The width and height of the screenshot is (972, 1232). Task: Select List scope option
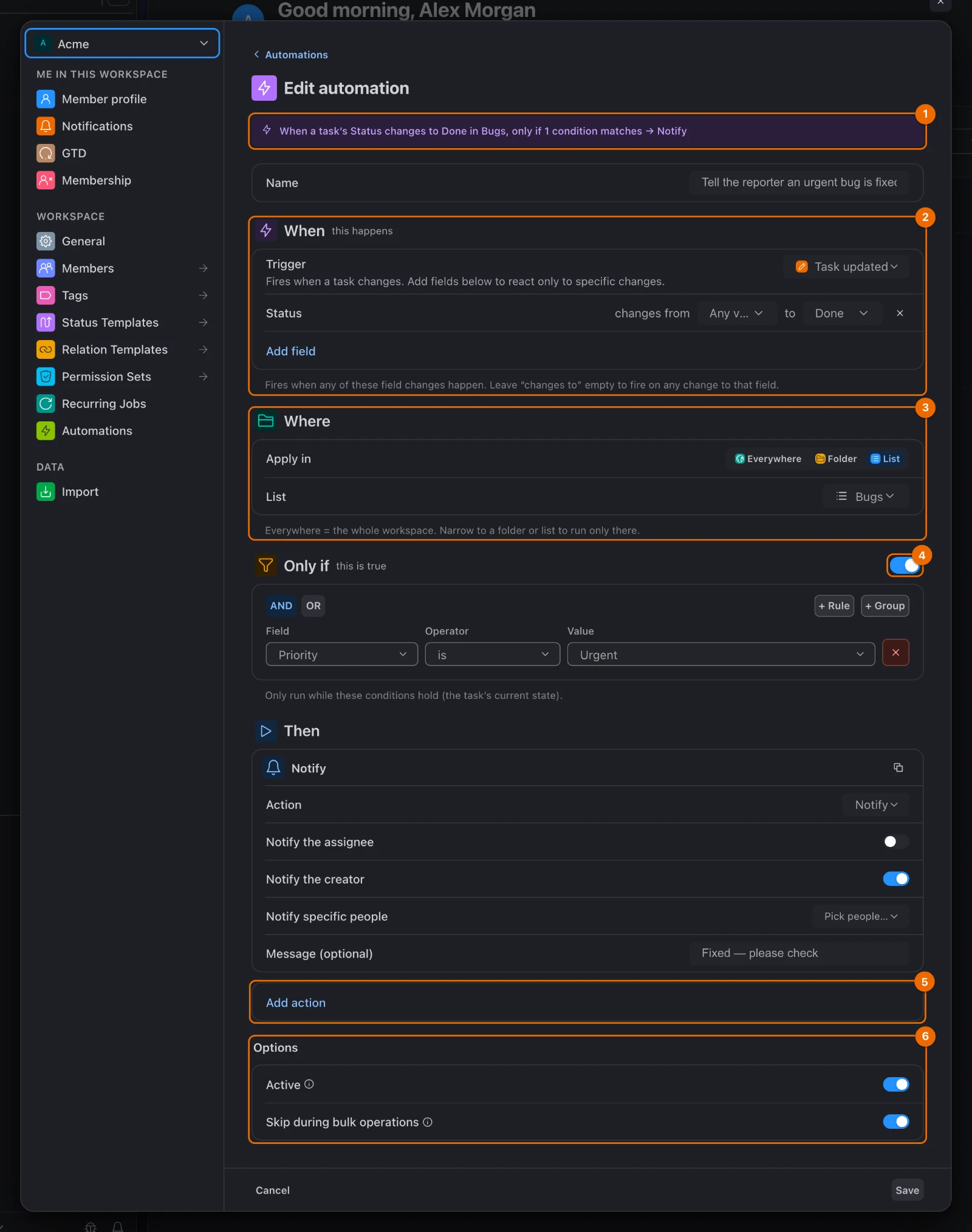pyautogui.click(x=885, y=459)
